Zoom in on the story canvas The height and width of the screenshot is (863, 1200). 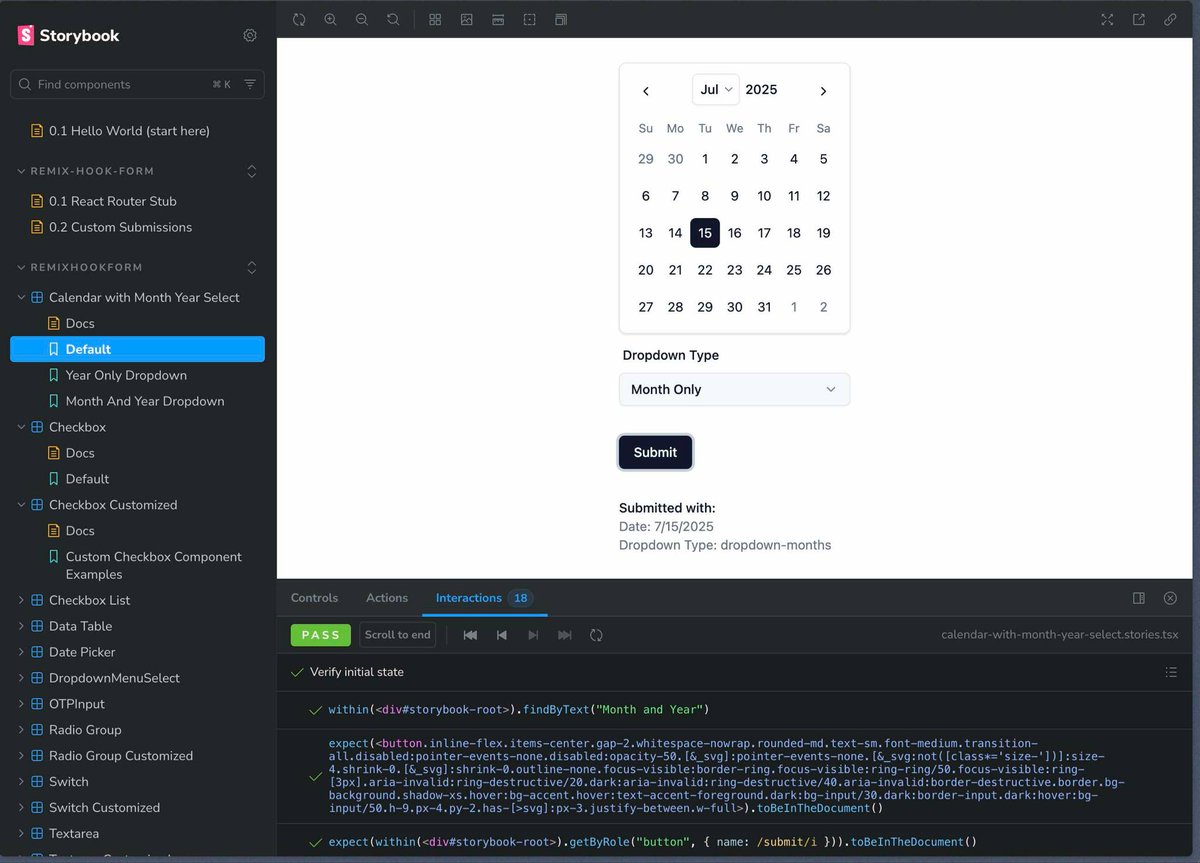(x=330, y=19)
